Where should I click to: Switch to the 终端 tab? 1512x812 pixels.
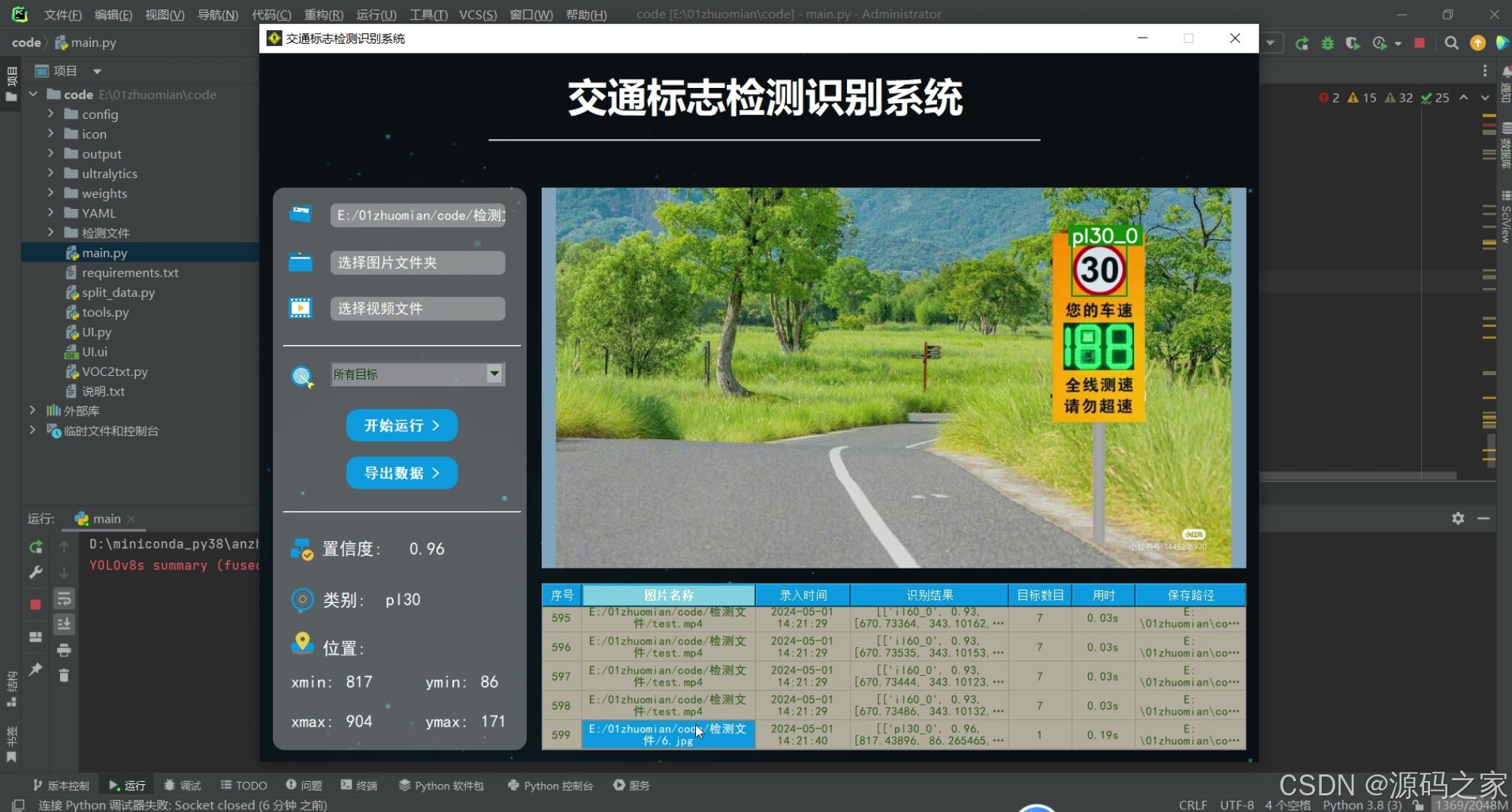(x=359, y=785)
